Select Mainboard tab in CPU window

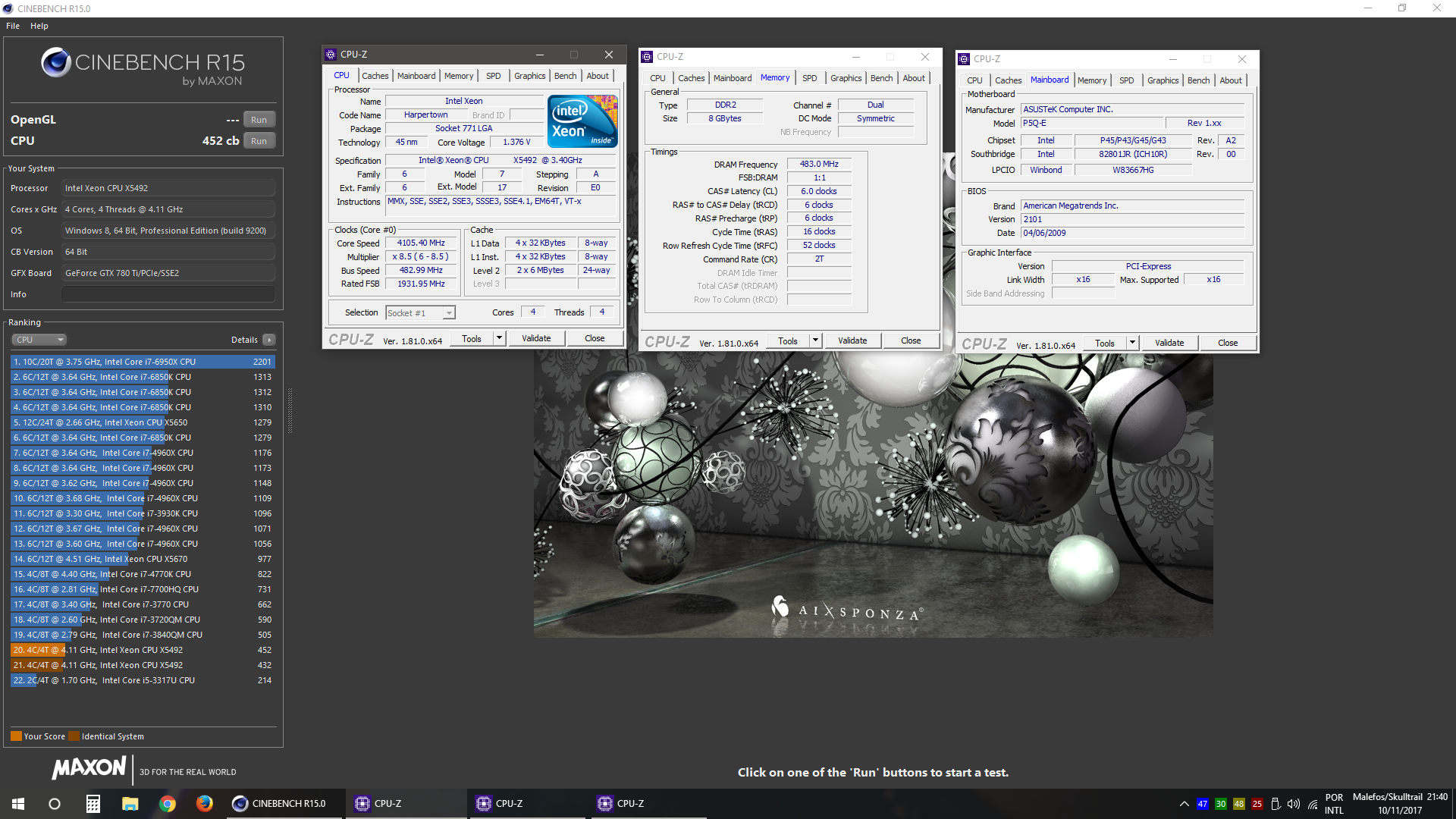click(x=416, y=76)
